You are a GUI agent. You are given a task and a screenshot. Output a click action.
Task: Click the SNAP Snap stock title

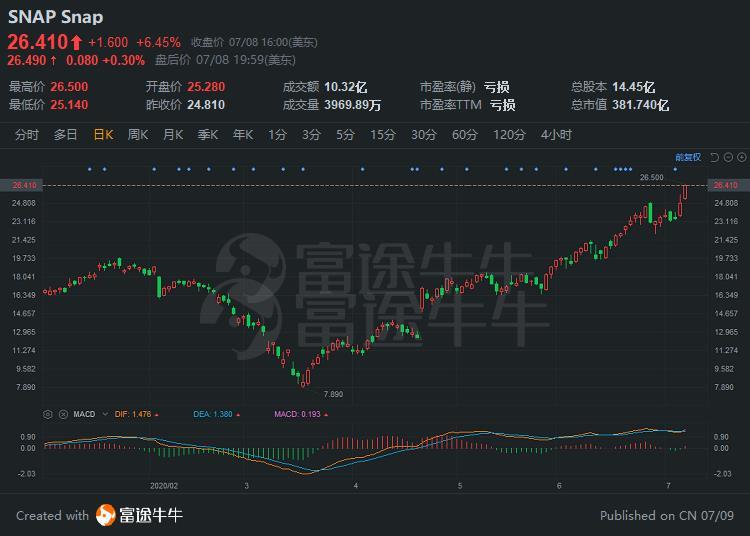click(55, 17)
